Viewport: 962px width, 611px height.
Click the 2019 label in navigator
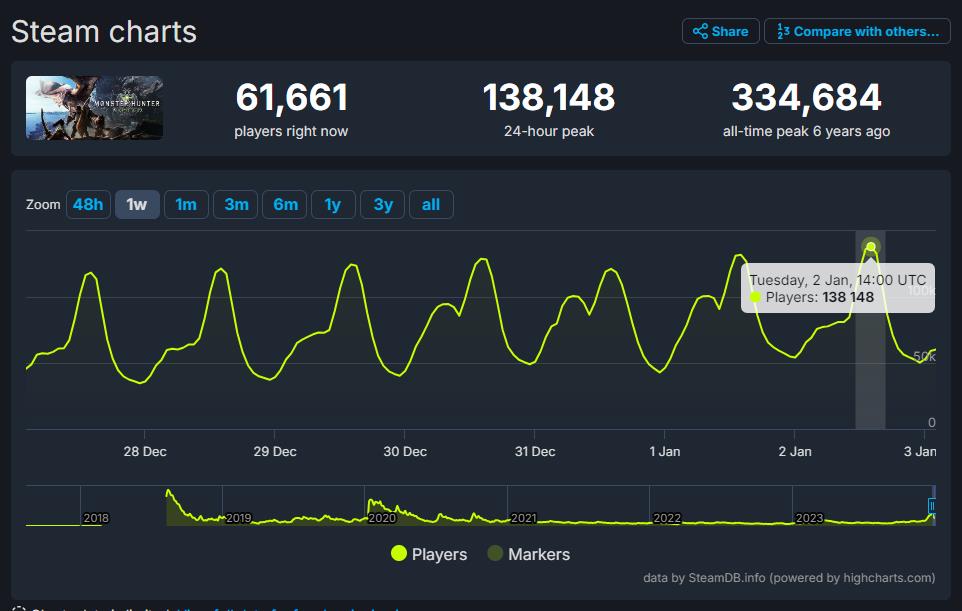click(239, 518)
